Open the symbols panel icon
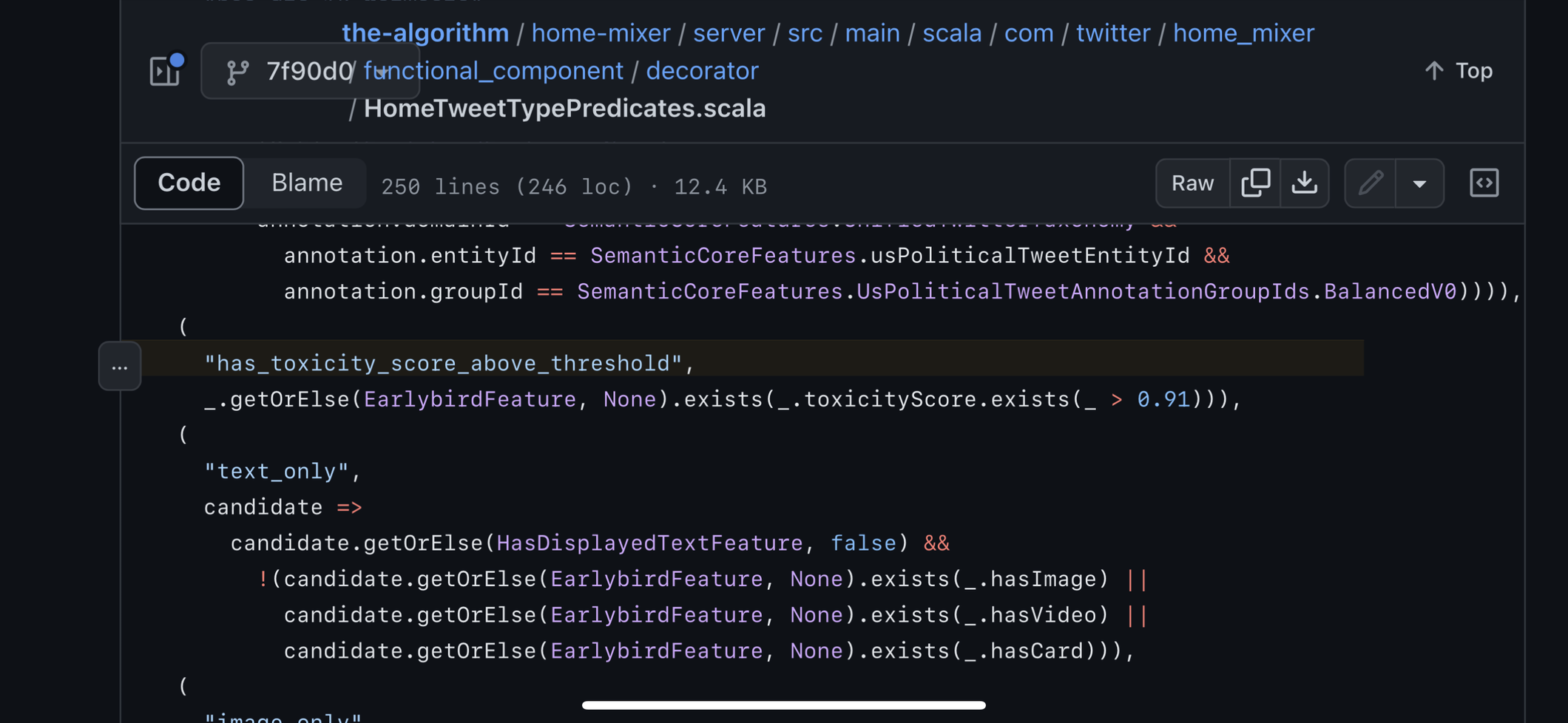 1484,183
